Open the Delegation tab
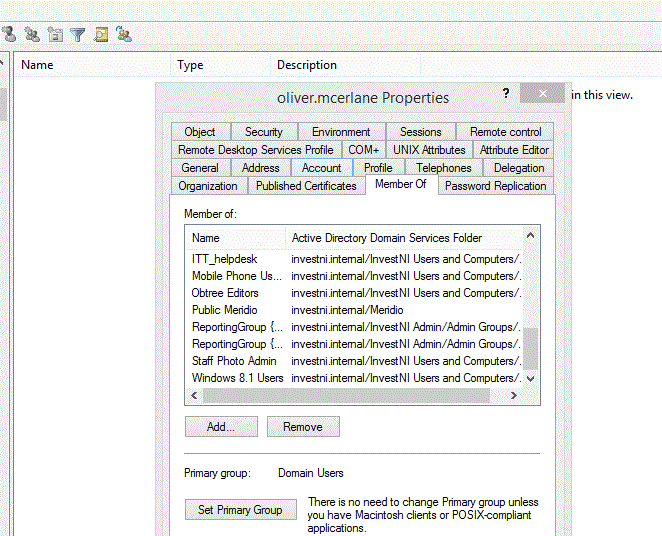Image resolution: width=662 pixels, height=536 pixels. 519,168
